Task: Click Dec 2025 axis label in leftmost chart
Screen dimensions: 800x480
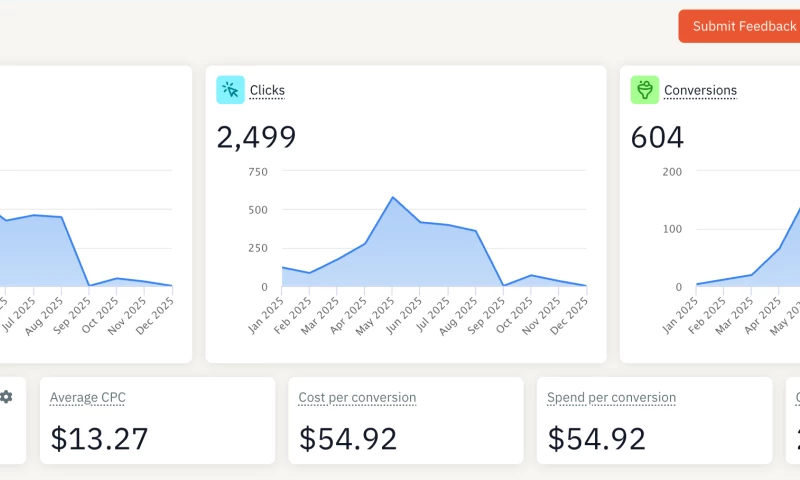Action: click(x=155, y=316)
